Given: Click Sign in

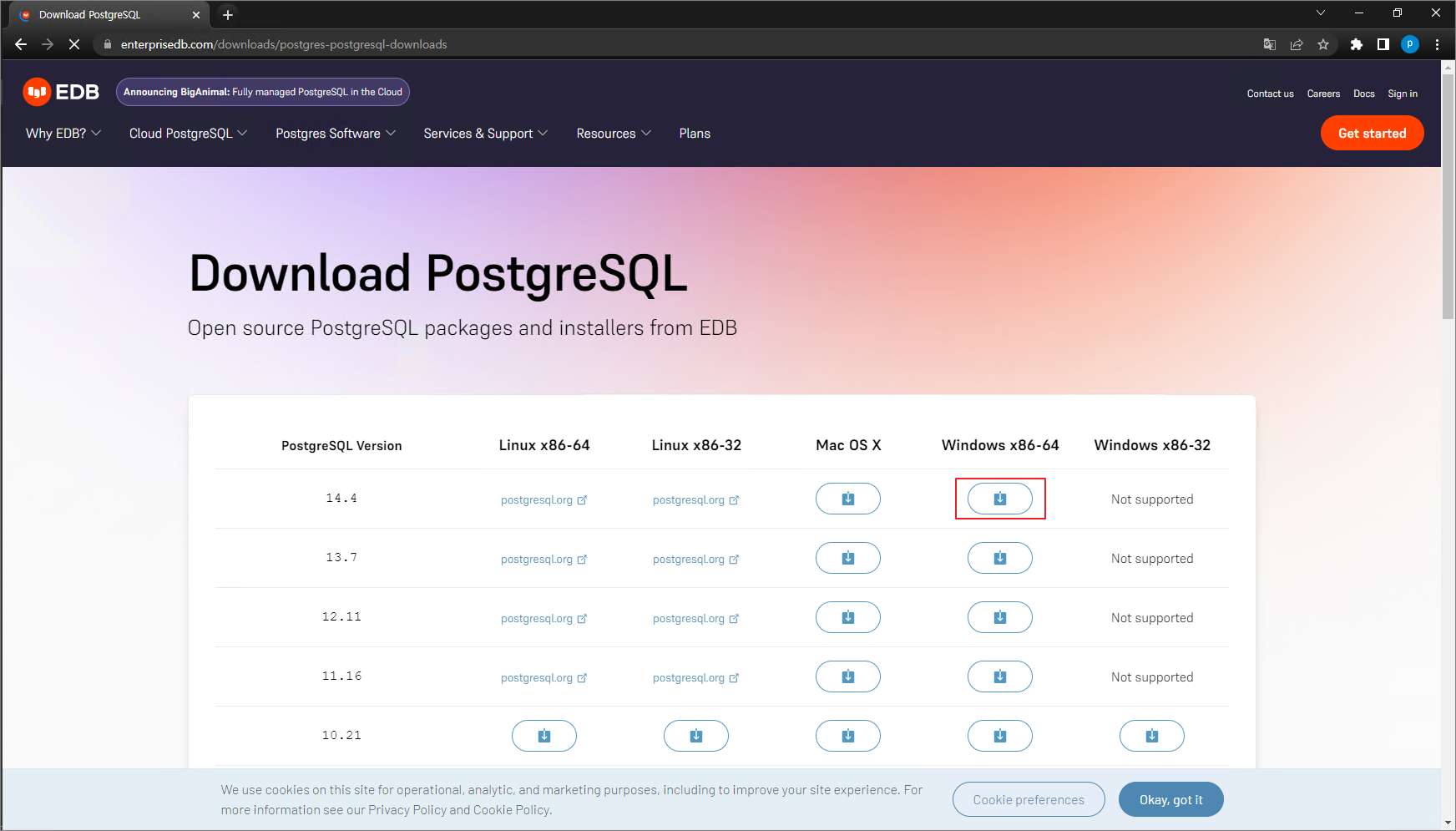Looking at the screenshot, I should [1403, 94].
